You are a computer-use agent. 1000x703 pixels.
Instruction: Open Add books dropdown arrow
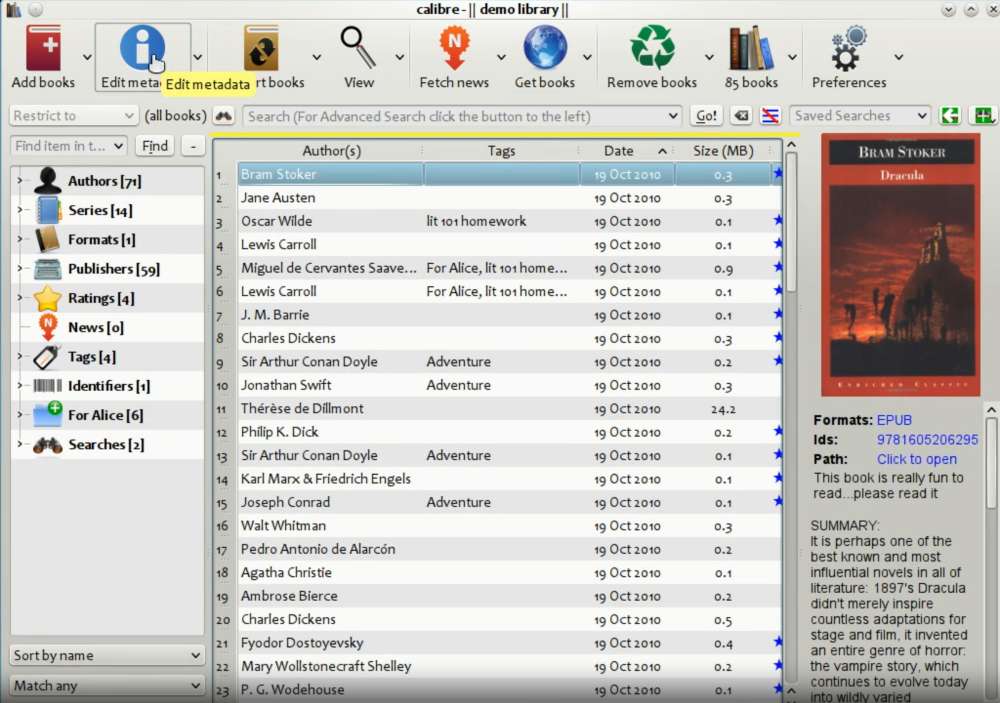point(87,57)
